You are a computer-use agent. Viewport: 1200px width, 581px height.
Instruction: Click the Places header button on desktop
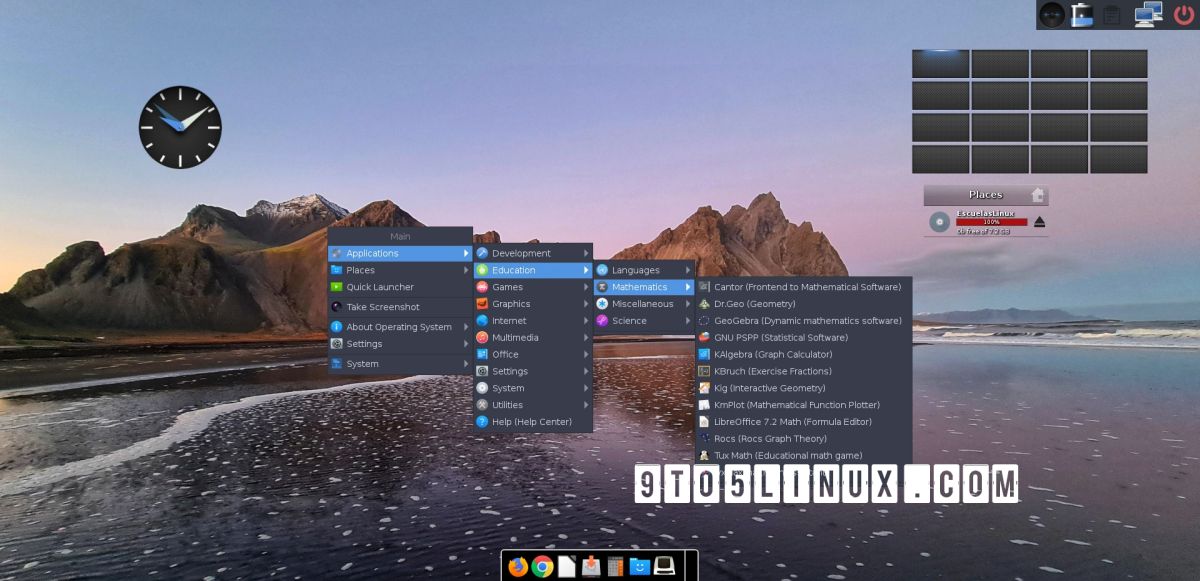[986, 195]
